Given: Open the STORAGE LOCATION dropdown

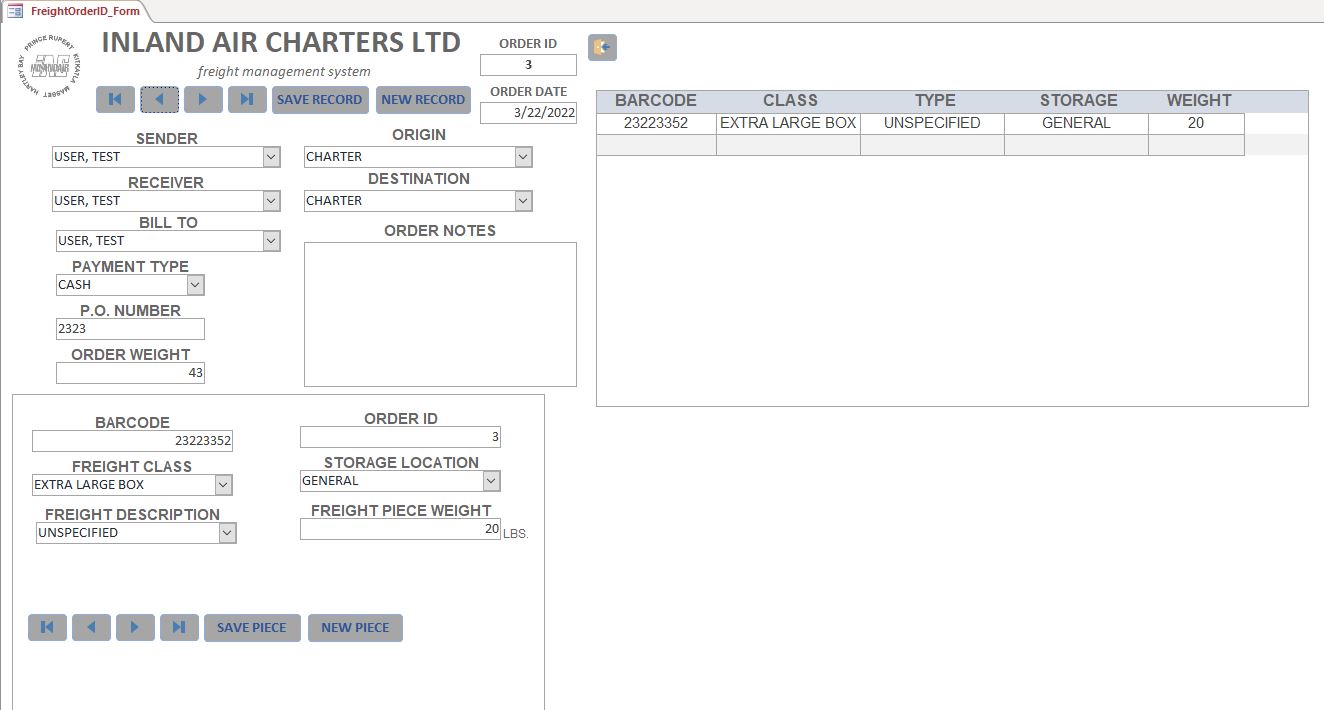Looking at the screenshot, I should (x=491, y=481).
